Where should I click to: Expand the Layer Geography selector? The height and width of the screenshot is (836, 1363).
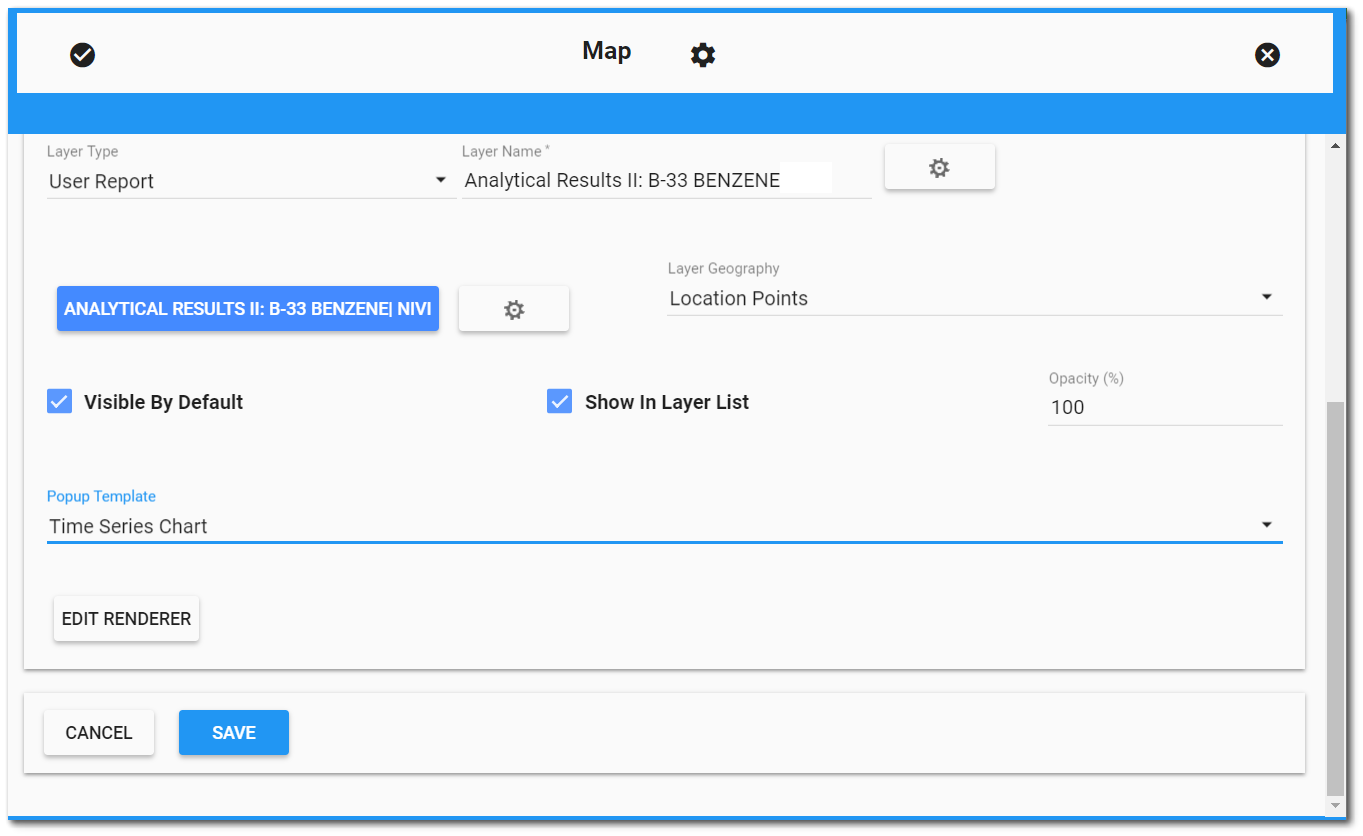tap(1266, 296)
